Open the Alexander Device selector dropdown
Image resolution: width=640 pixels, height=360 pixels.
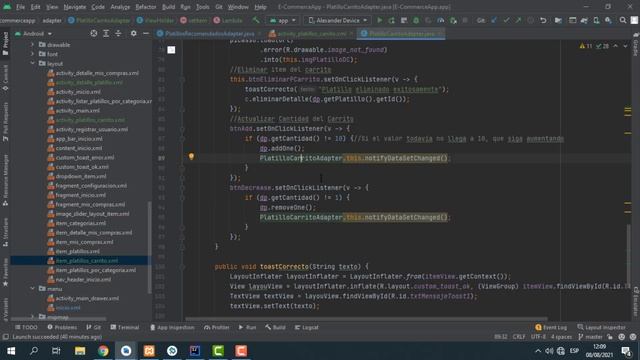click(x=338, y=20)
